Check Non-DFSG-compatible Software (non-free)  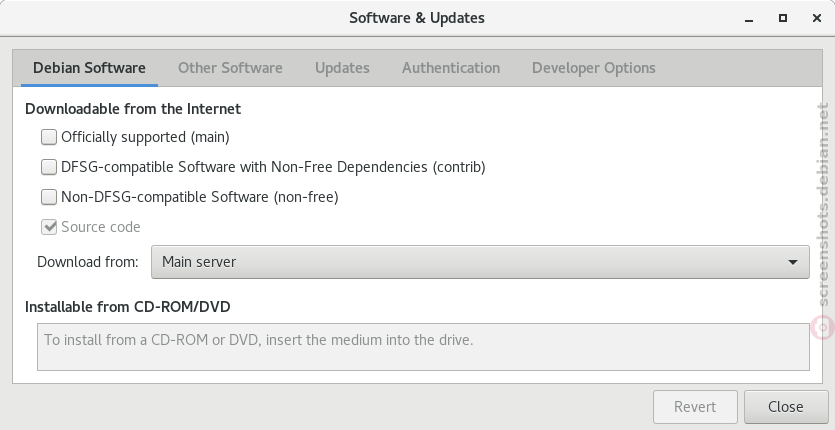pos(49,197)
